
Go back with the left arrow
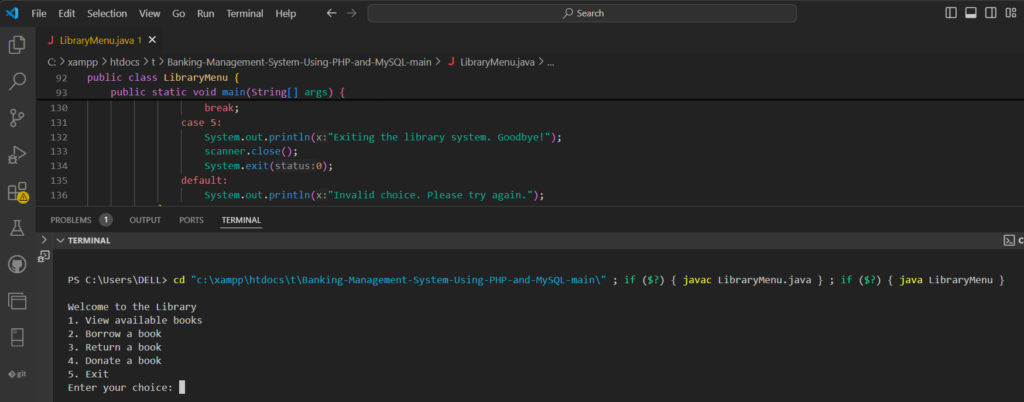(x=332, y=13)
